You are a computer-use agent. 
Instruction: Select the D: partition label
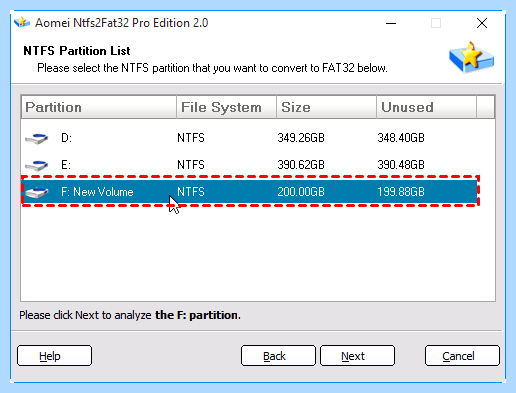point(66,138)
